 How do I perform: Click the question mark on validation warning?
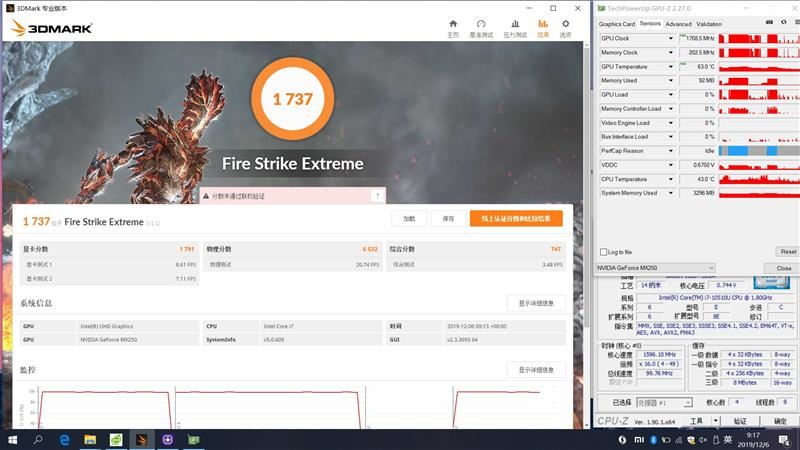(378, 195)
